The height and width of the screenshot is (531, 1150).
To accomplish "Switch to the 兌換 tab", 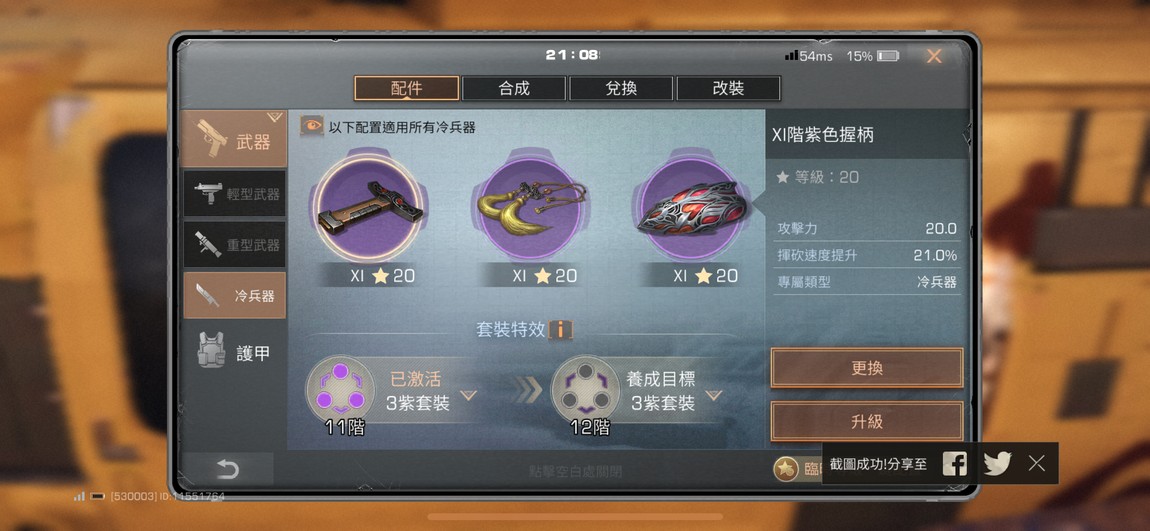I will pyautogui.click(x=621, y=89).
